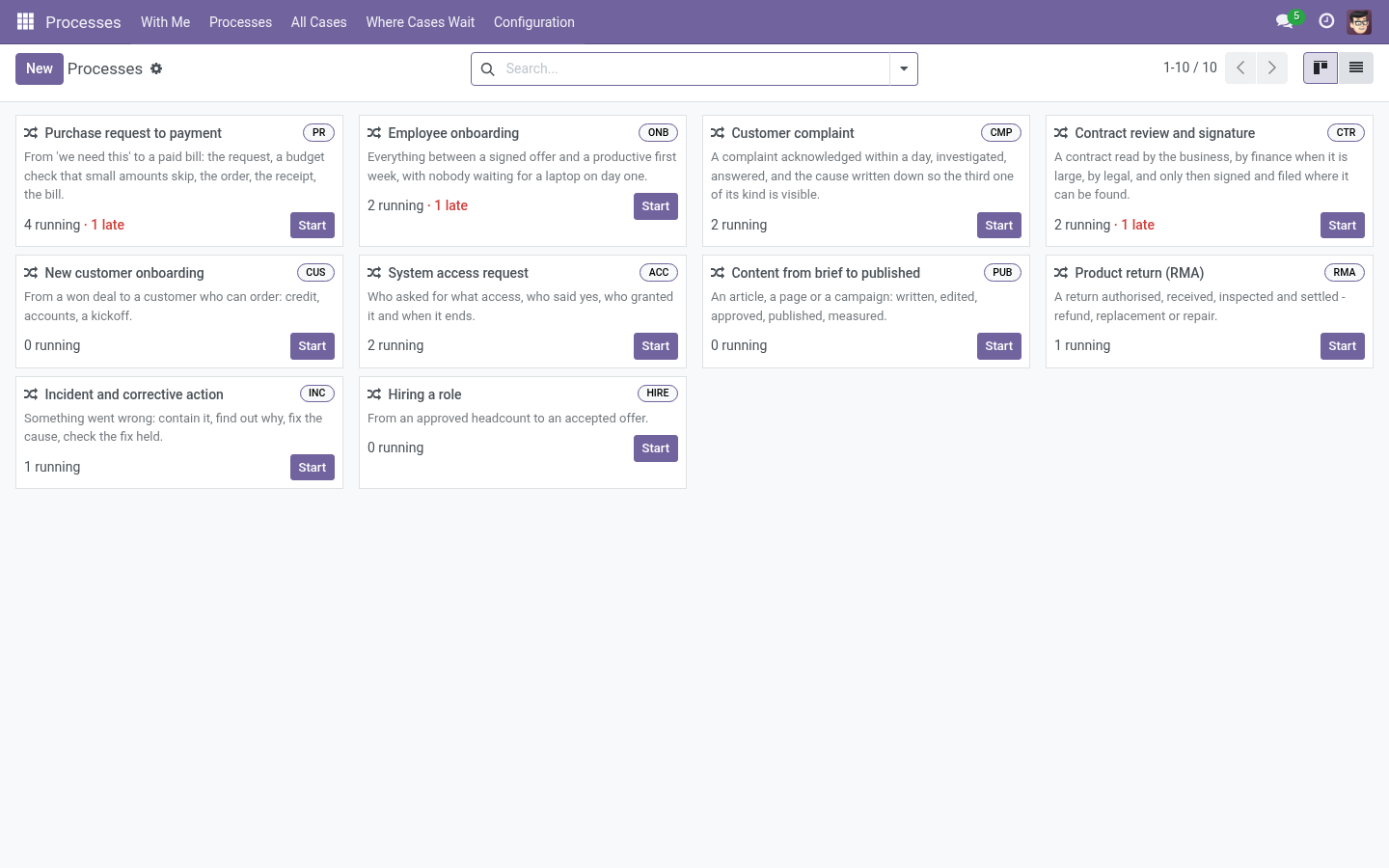Open the Configuration menu
This screenshot has width=1389, height=868.
[534, 22]
